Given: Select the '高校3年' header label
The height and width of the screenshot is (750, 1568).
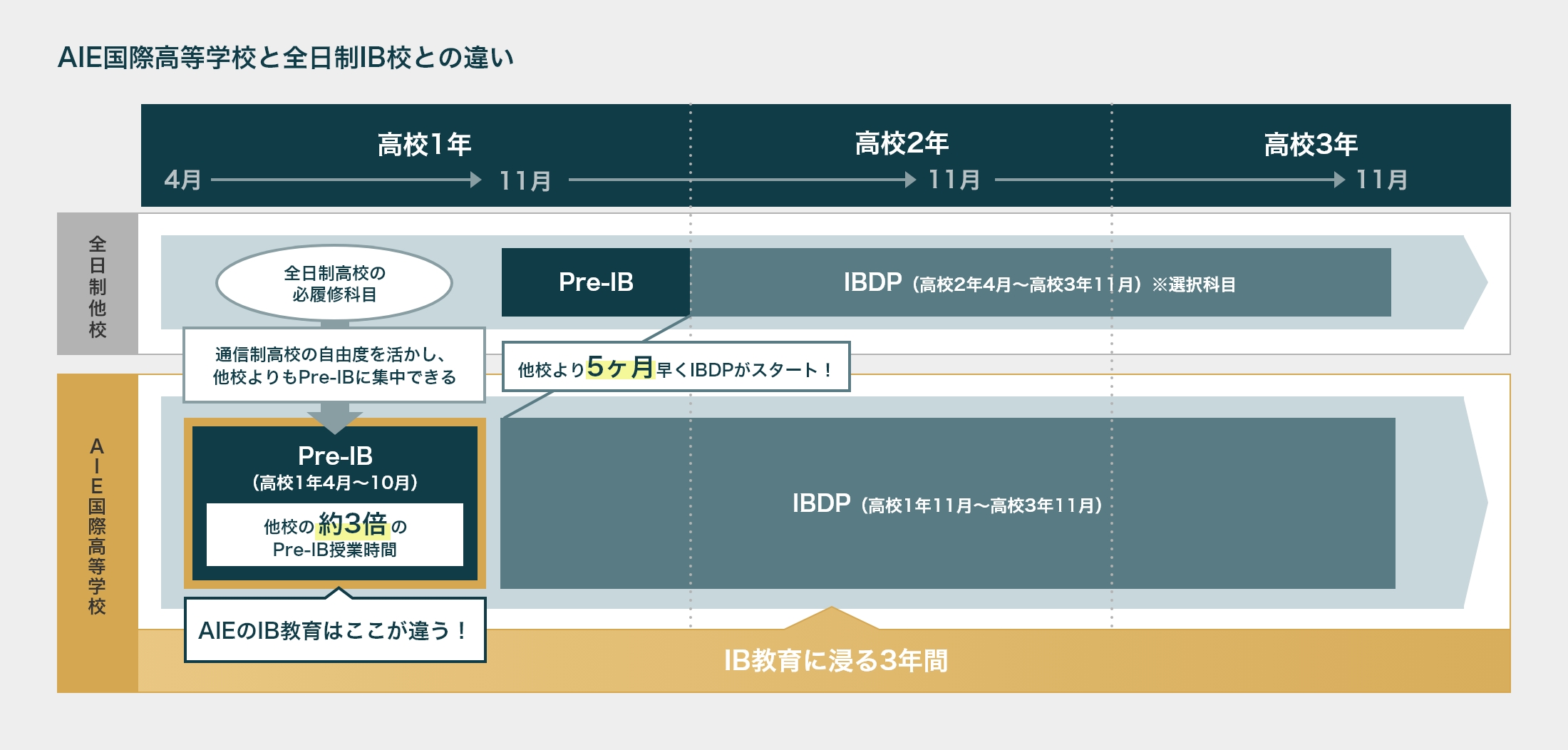Looking at the screenshot, I should (1311, 145).
